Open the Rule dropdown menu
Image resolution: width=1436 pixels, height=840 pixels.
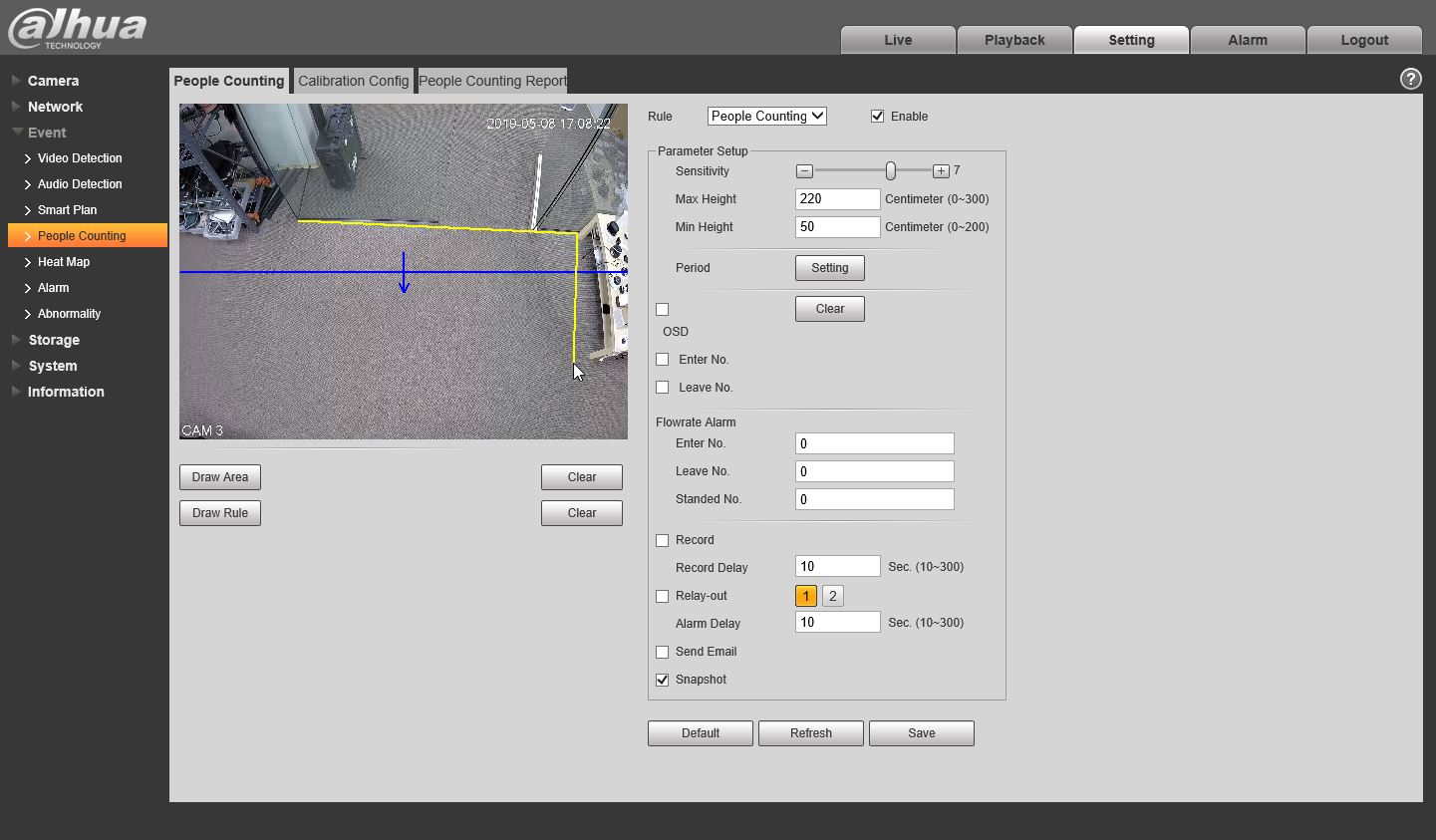pos(766,117)
